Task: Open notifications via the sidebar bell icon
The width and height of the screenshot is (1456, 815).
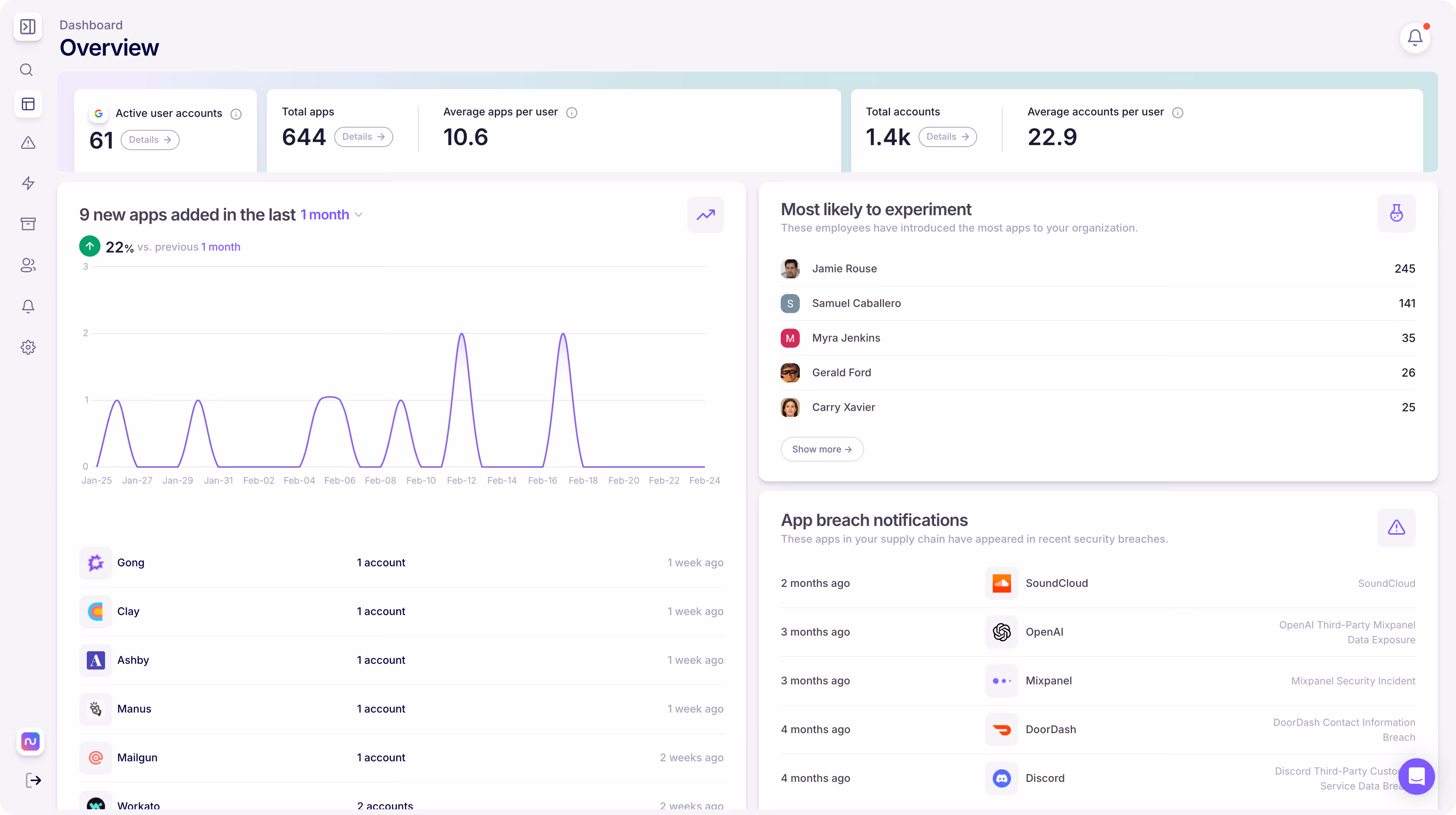Action: pos(27,306)
